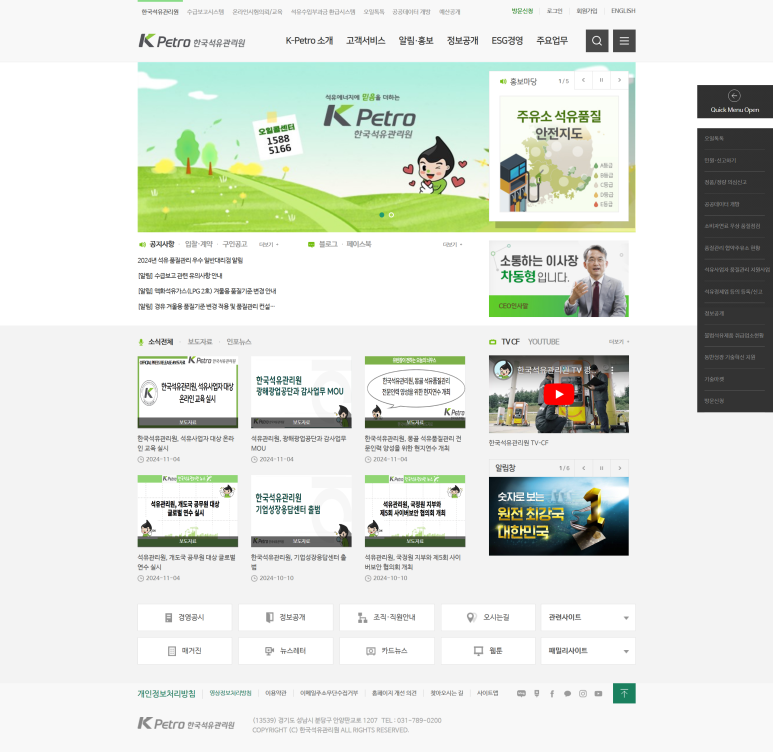Open the 정보공개 main navigation menu
773x752 pixels.
[462, 41]
